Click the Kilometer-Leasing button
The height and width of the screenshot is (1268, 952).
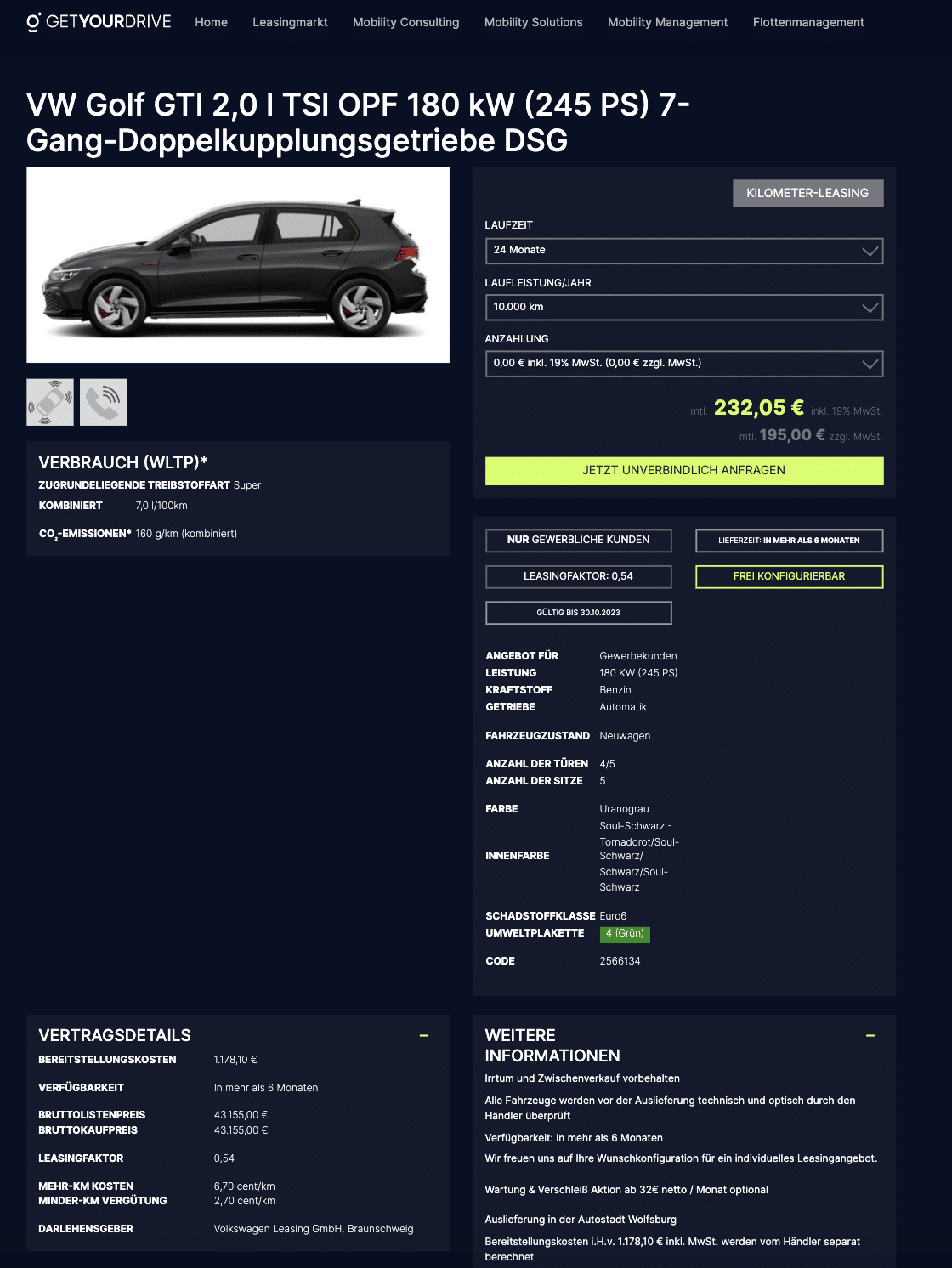pyautogui.click(x=808, y=193)
